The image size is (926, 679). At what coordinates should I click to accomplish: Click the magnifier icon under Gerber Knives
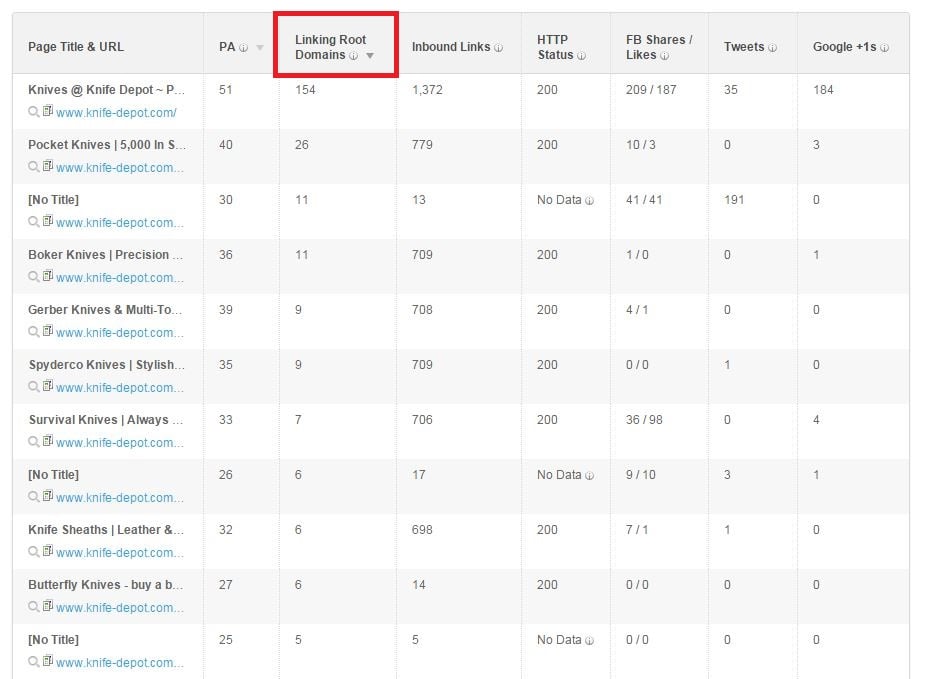click(x=34, y=331)
